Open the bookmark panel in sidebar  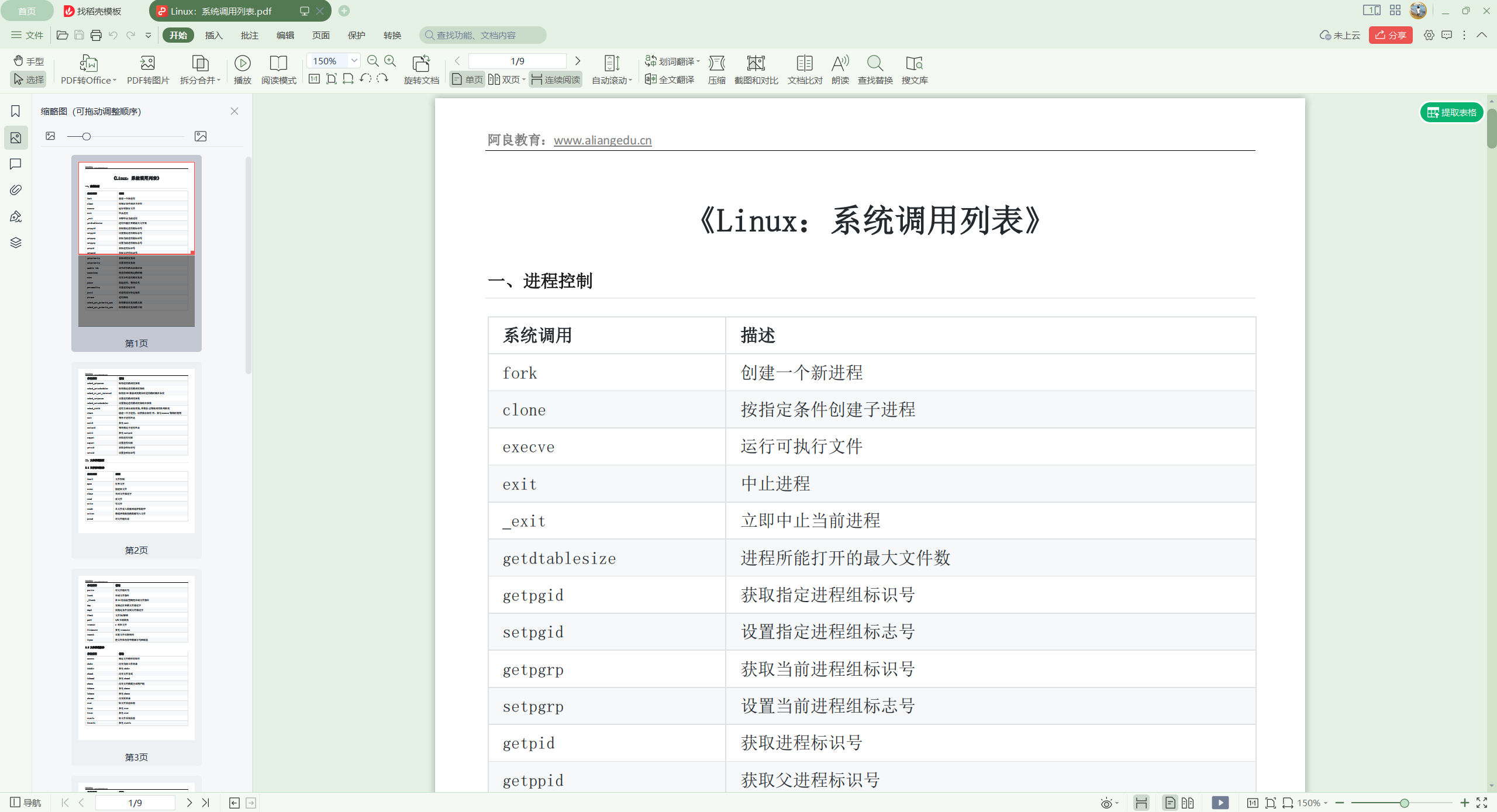coord(16,111)
